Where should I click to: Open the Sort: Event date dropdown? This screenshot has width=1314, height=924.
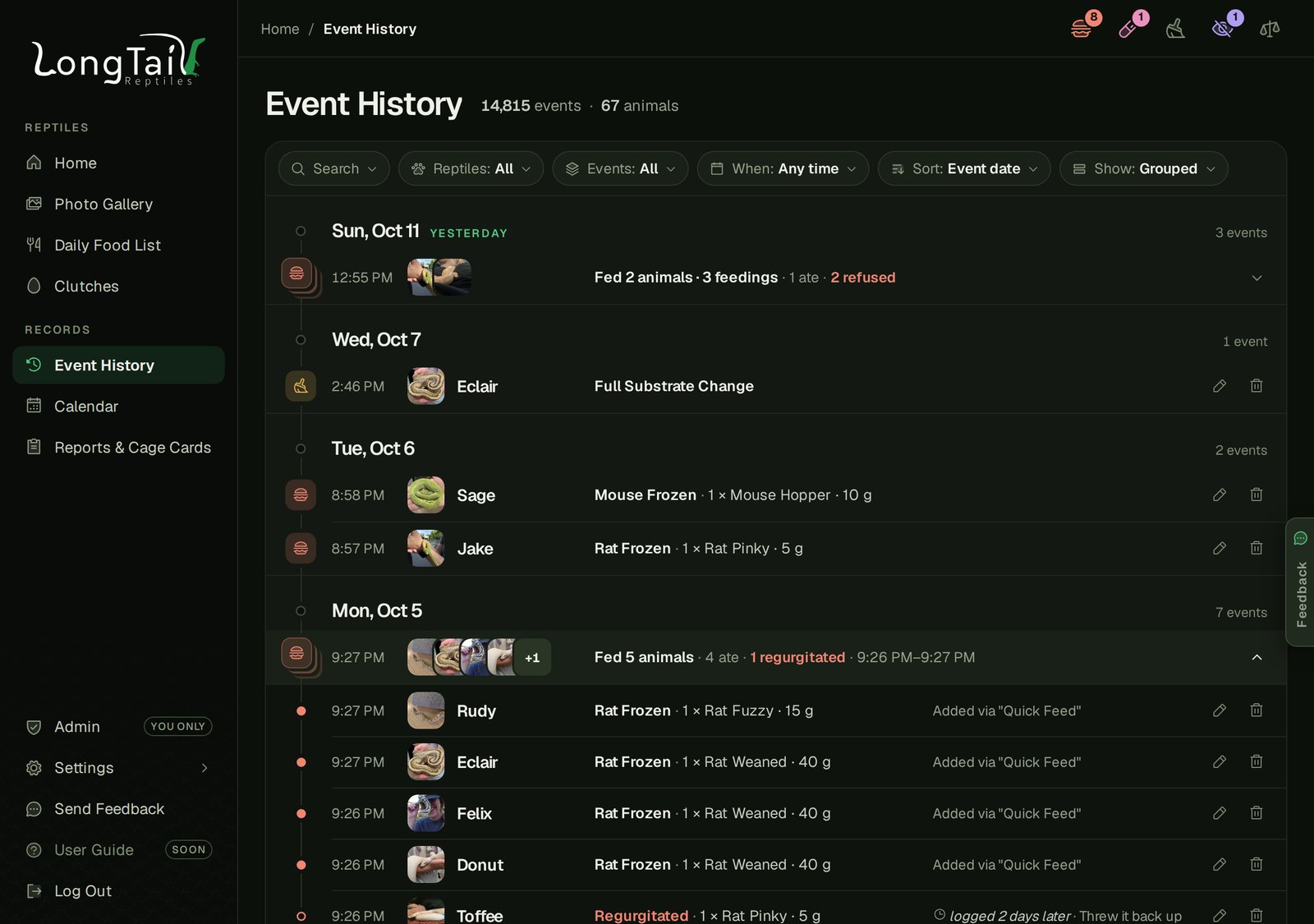(x=964, y=168)
